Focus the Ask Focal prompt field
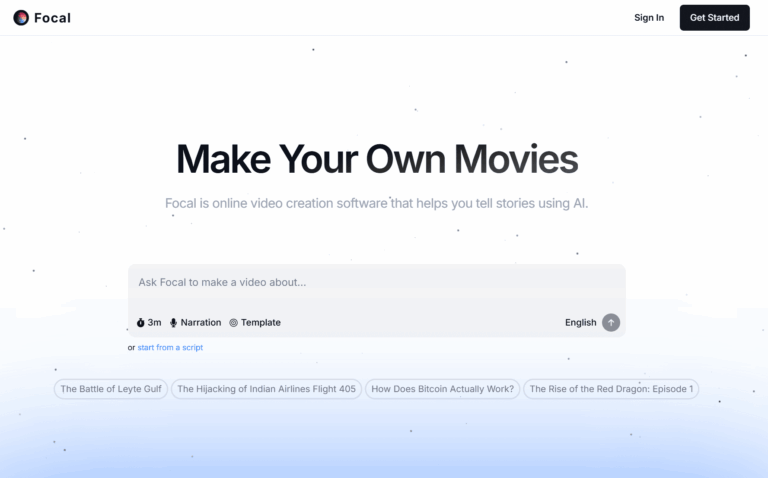This screenshot has height=478, width=768. [376, 283]
